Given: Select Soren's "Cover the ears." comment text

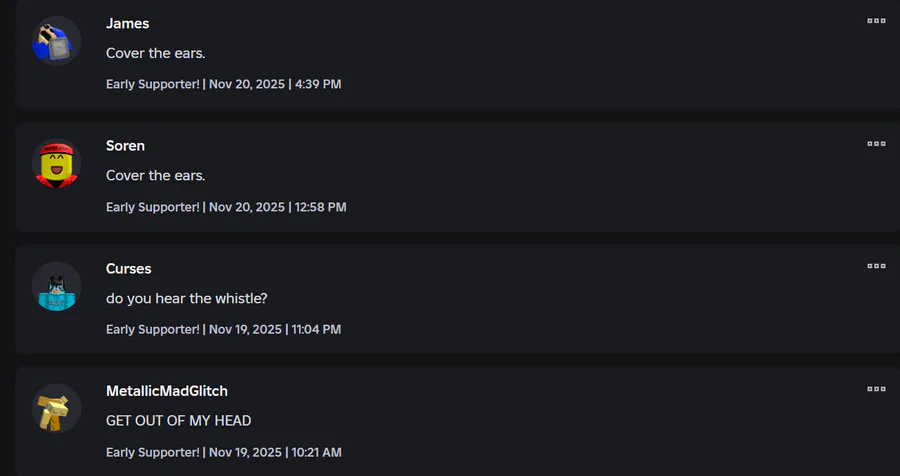Looking at the screenshot, I should [x=156, y=176].
